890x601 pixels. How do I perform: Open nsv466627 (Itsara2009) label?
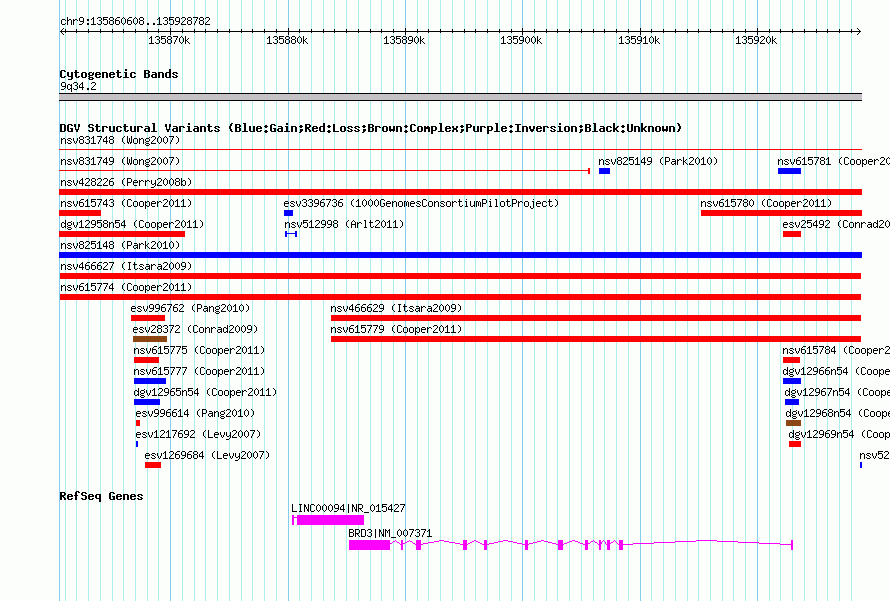click(126, 266)
